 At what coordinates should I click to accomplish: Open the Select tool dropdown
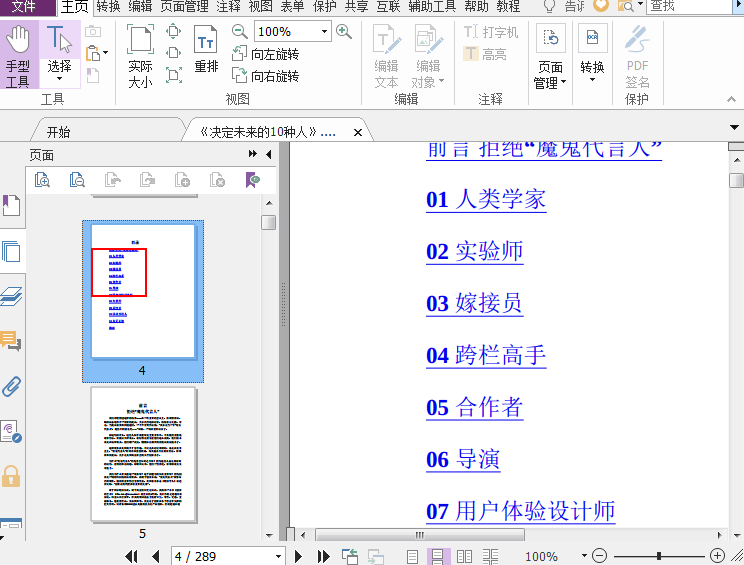pyautogui.click(x=59, y=78)
